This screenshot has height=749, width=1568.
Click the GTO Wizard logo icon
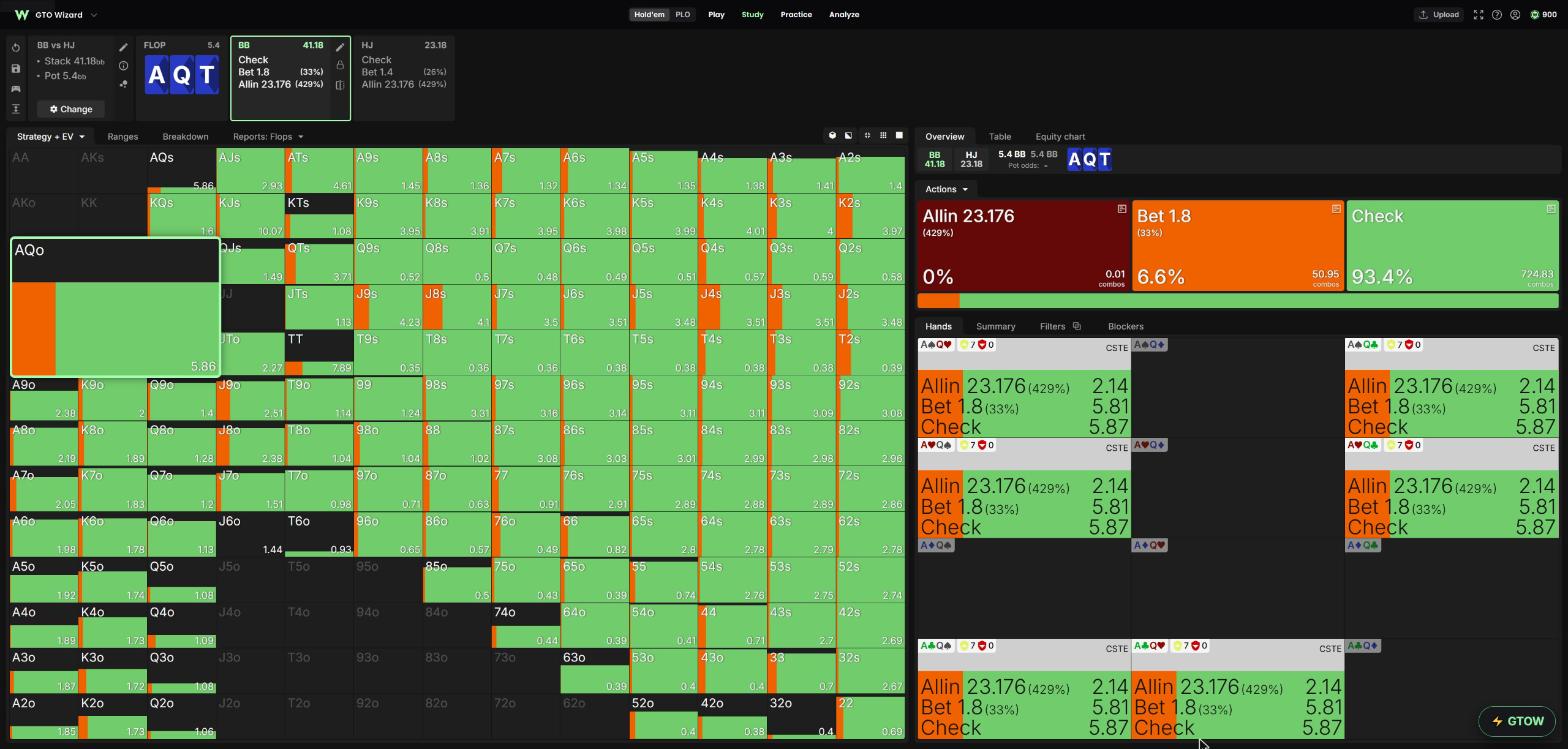coord(22,15)
